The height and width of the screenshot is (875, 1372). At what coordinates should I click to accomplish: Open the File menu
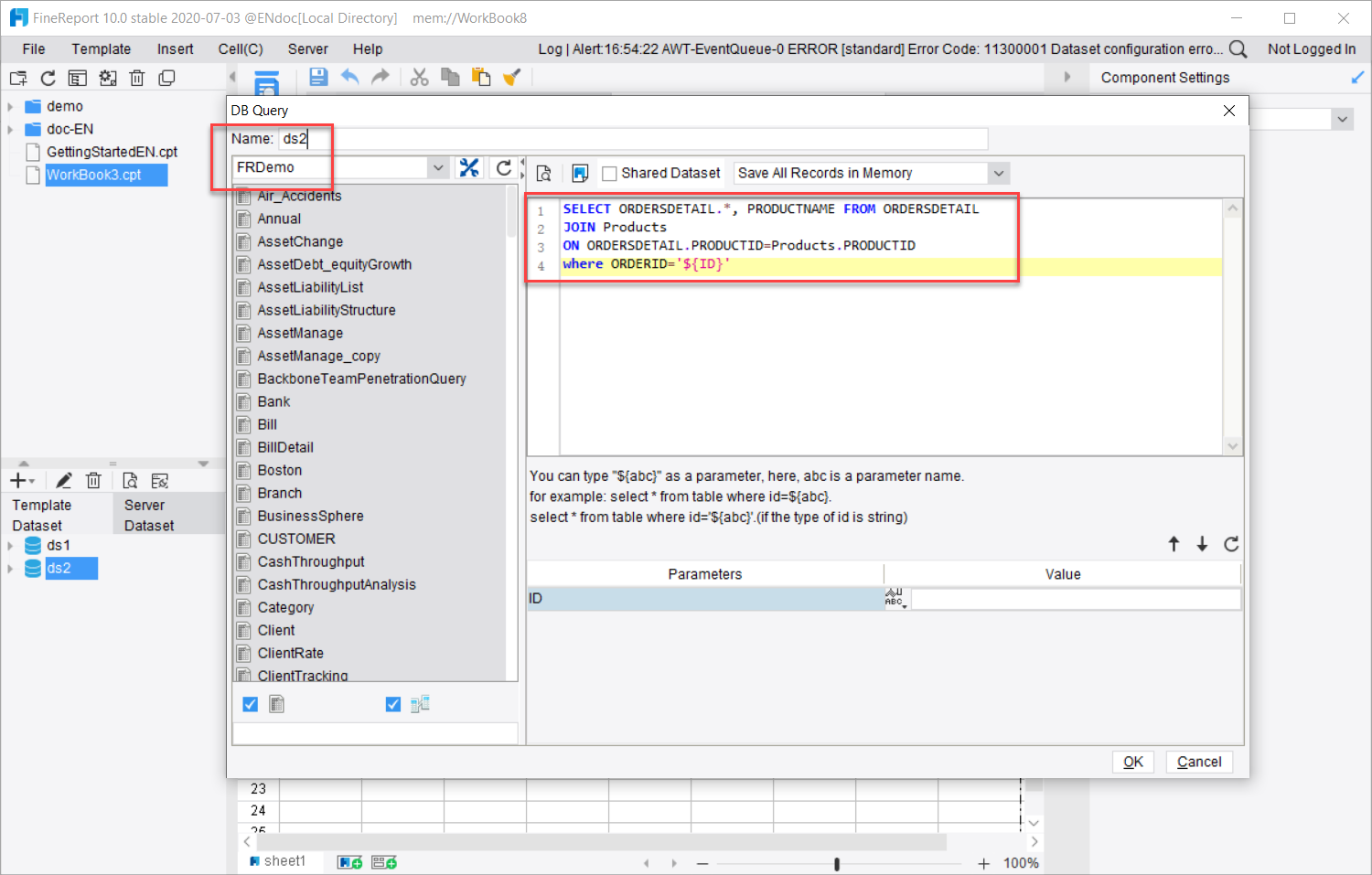point(34,48)
